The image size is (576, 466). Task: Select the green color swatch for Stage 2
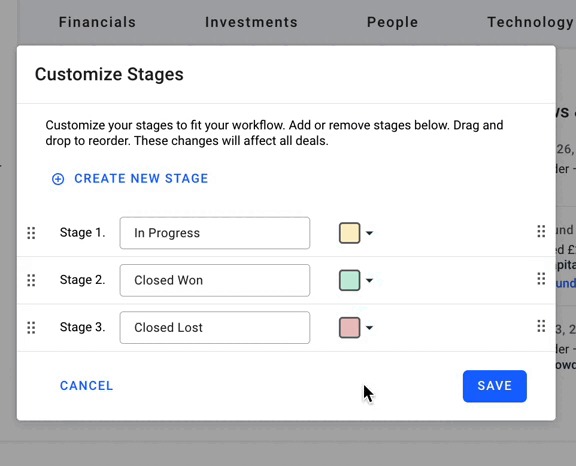click(349, 281)
